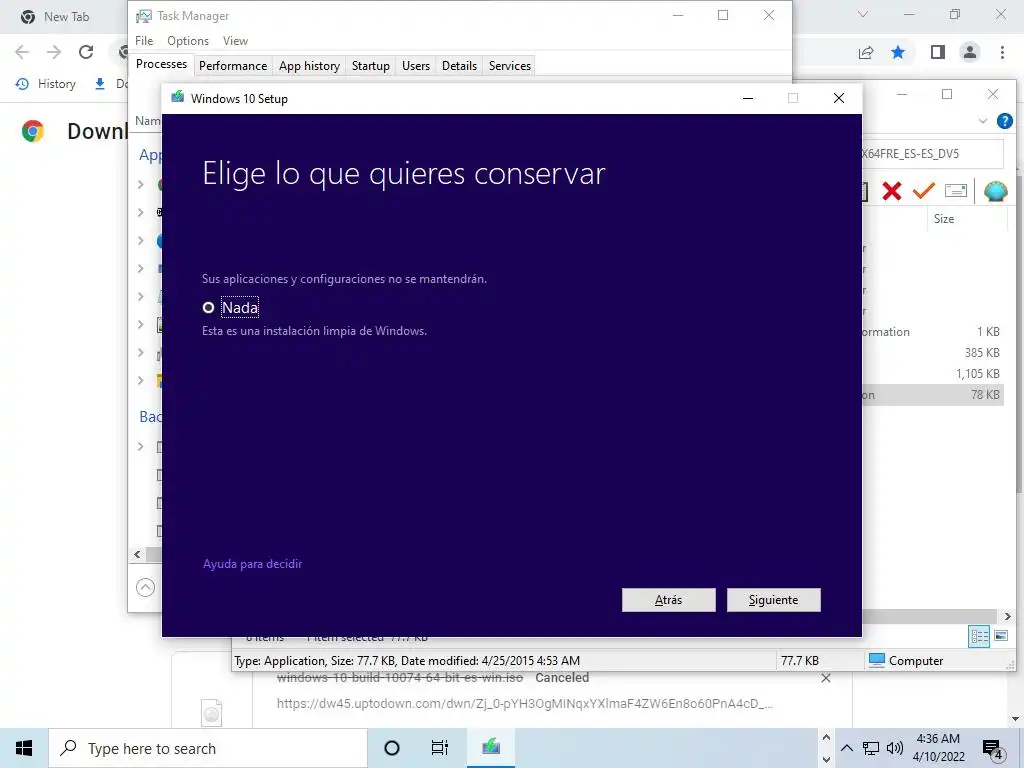Switch to the Services tab
1024x768 pixels.
tap(509, 65)
